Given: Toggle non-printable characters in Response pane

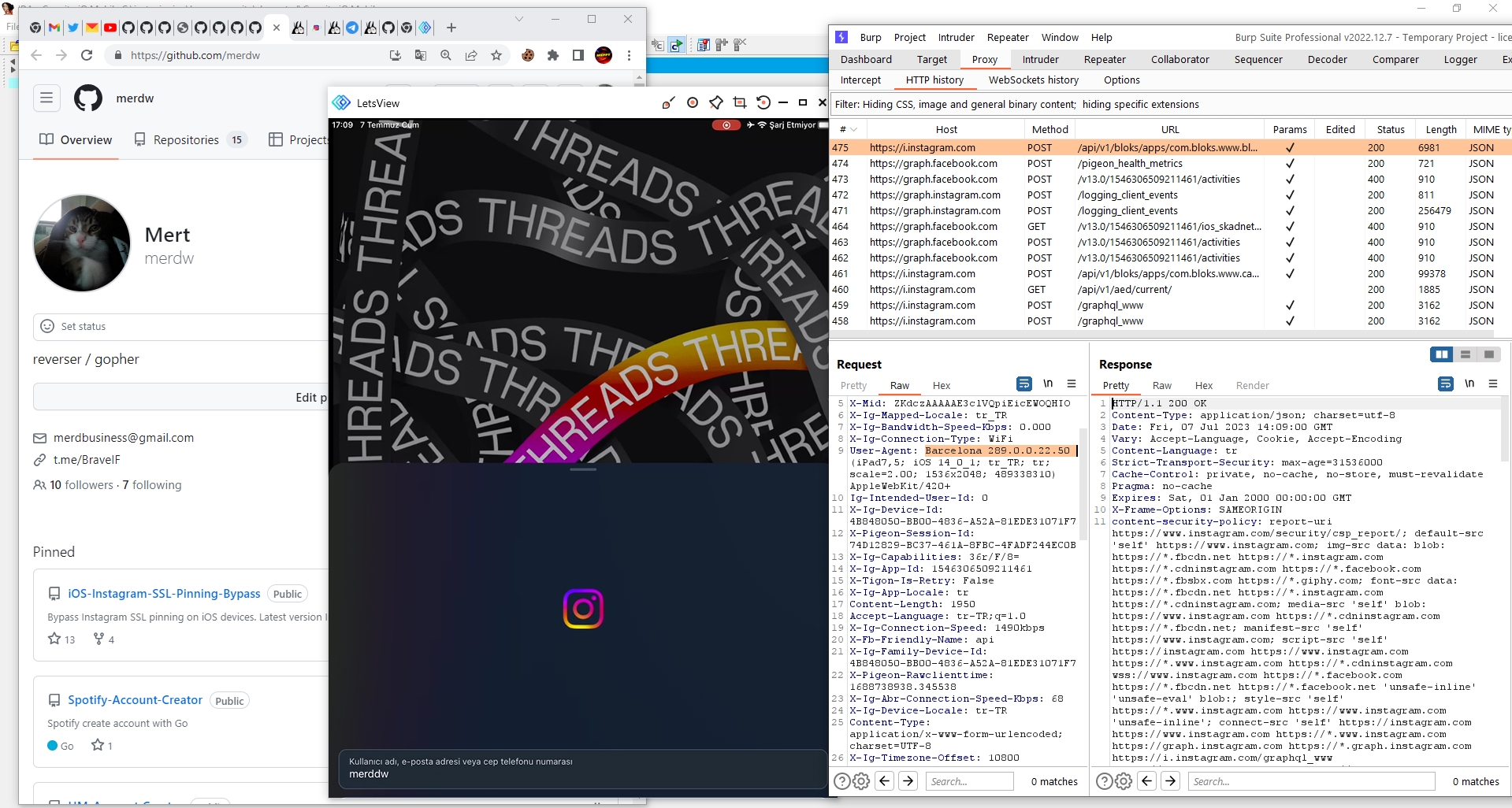Looking at the screenshot, I should (x=1469, y=384).
